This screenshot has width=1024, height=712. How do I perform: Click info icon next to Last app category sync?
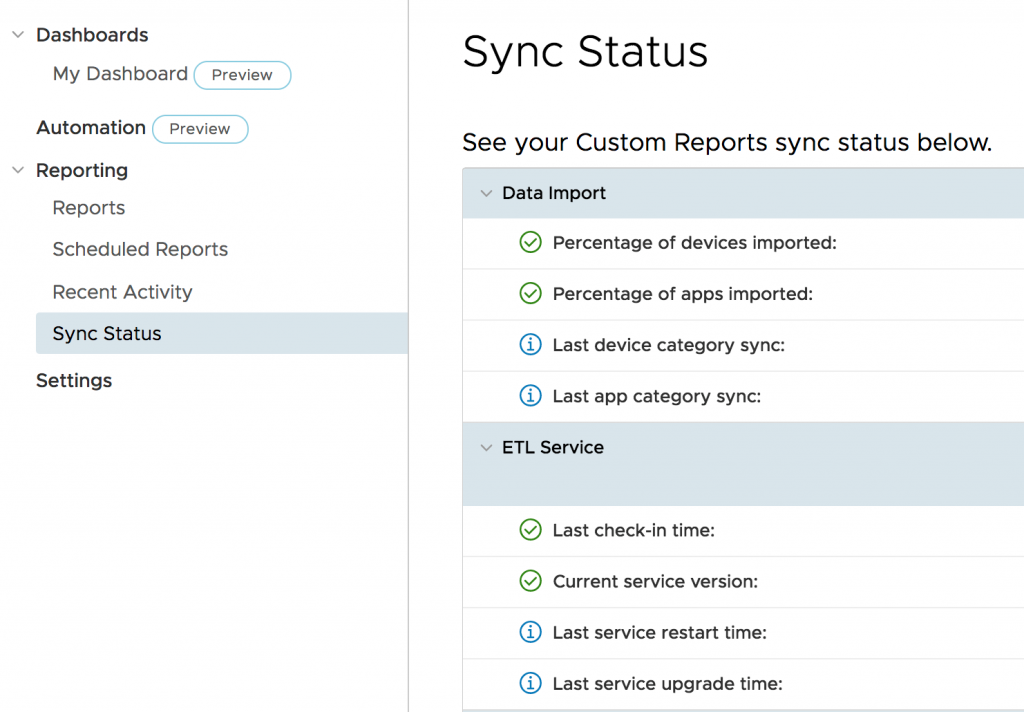531,396
